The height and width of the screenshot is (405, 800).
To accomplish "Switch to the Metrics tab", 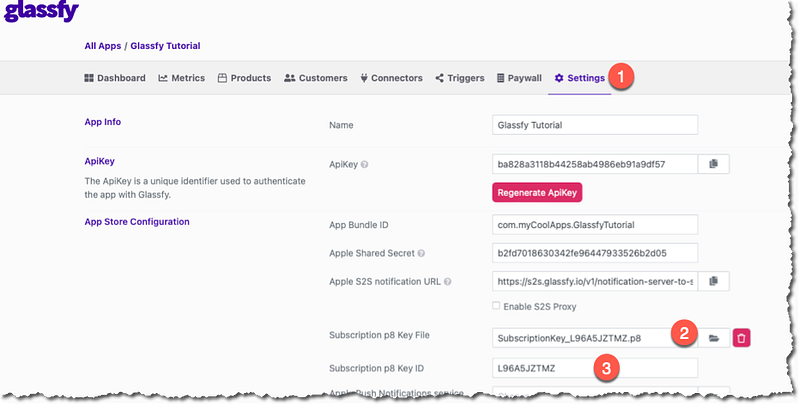I will tap(182, 78).
